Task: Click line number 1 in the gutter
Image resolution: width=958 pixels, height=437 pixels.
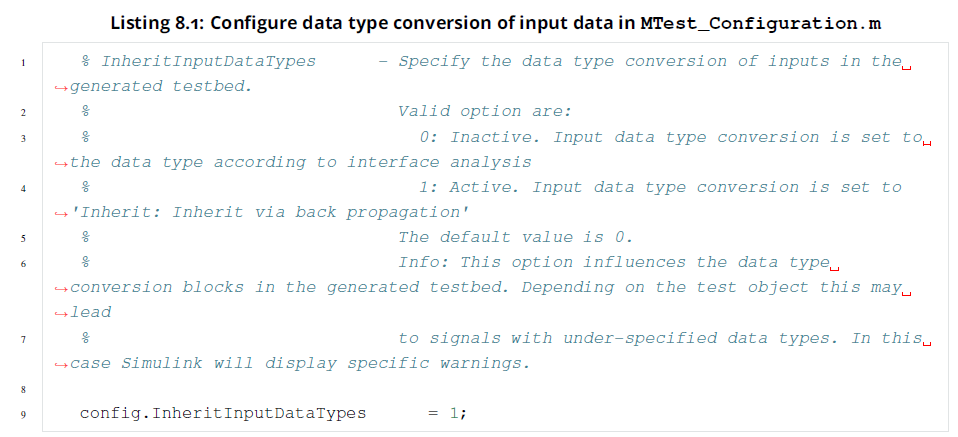Action: (x=21, y=63)
